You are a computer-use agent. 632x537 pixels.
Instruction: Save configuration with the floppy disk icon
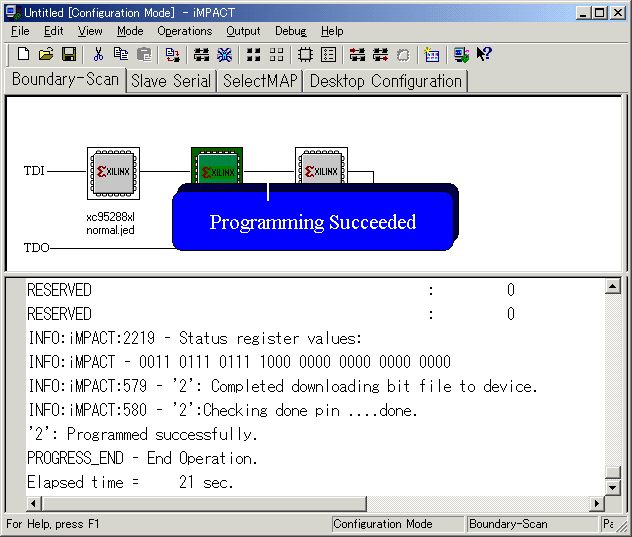tap(69, 54)
